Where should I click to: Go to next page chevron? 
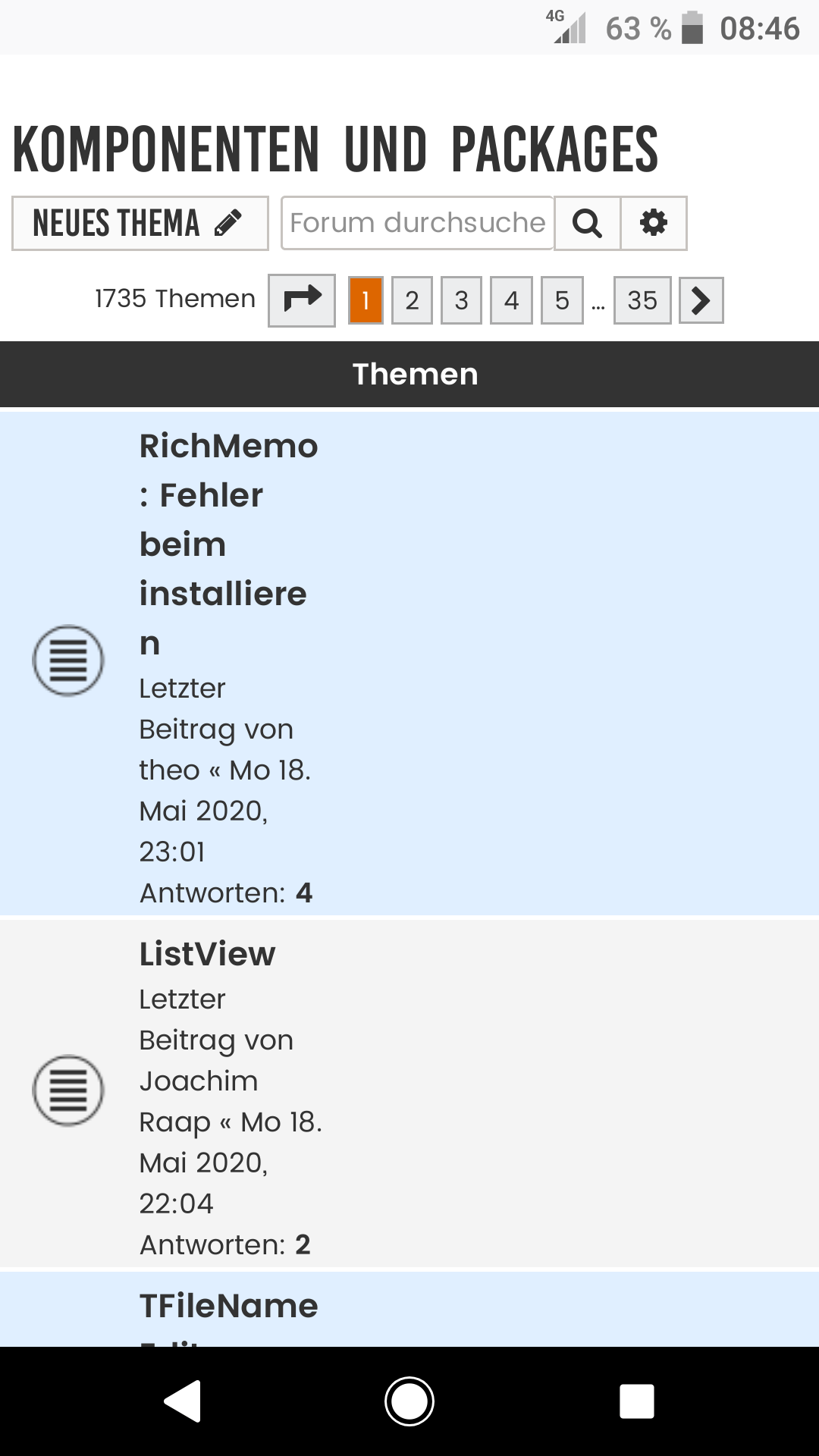701,300
